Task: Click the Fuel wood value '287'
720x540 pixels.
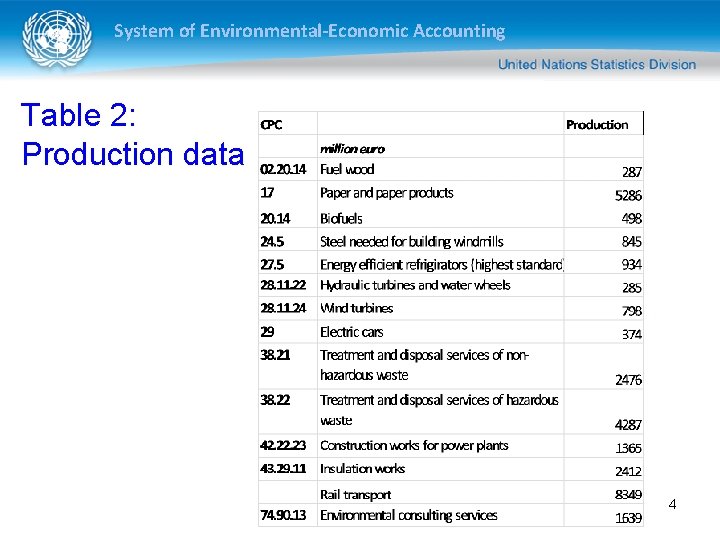Action: pyautogui.click(x=632, y=172)
